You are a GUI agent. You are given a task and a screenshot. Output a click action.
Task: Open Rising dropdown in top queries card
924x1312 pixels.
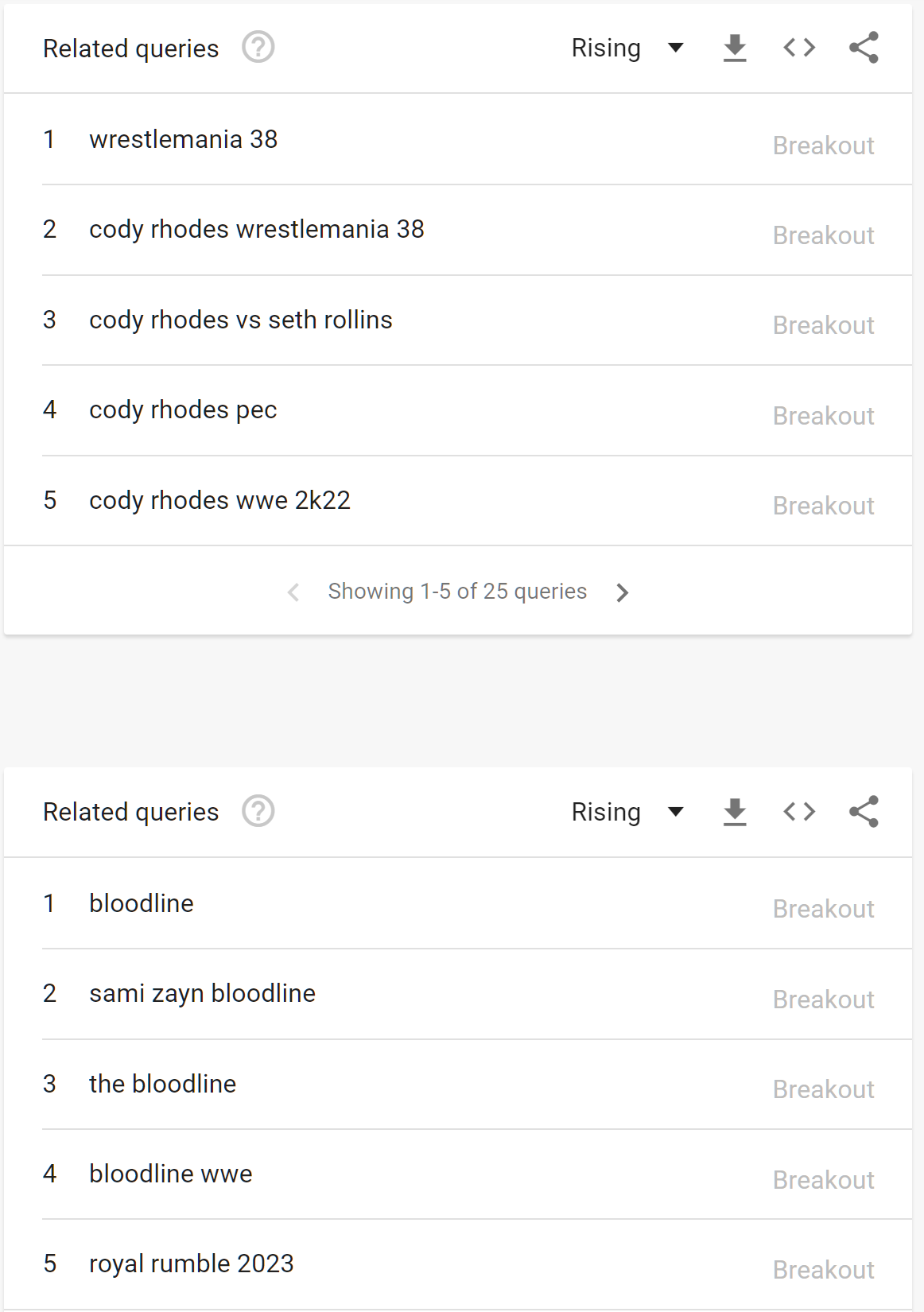627,49
